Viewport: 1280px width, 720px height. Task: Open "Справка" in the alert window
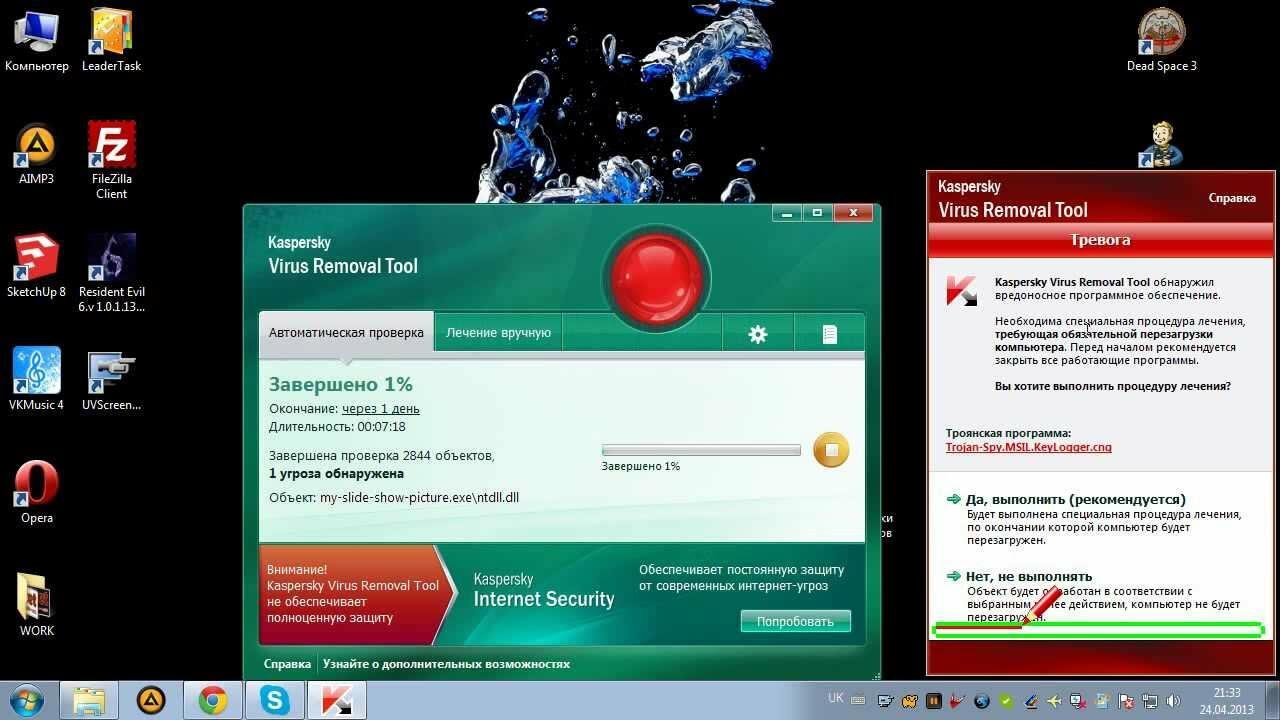tap(1231, 198)
